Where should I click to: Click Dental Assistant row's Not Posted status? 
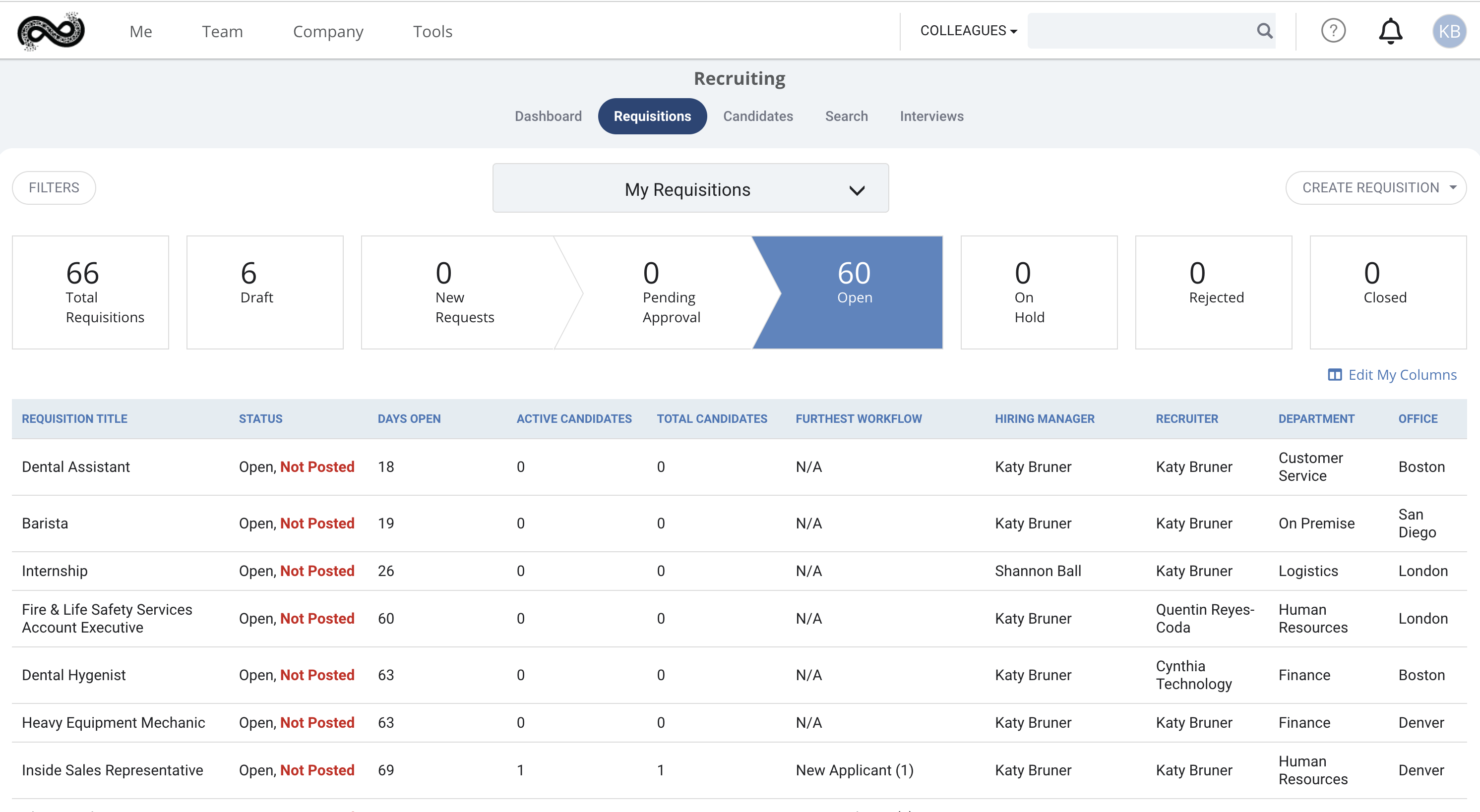(x=317, y=466)
